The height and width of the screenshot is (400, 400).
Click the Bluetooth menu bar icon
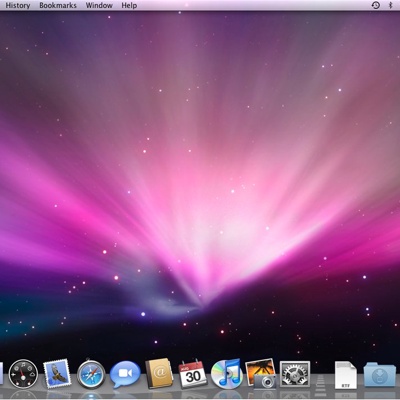pos(391,5)
